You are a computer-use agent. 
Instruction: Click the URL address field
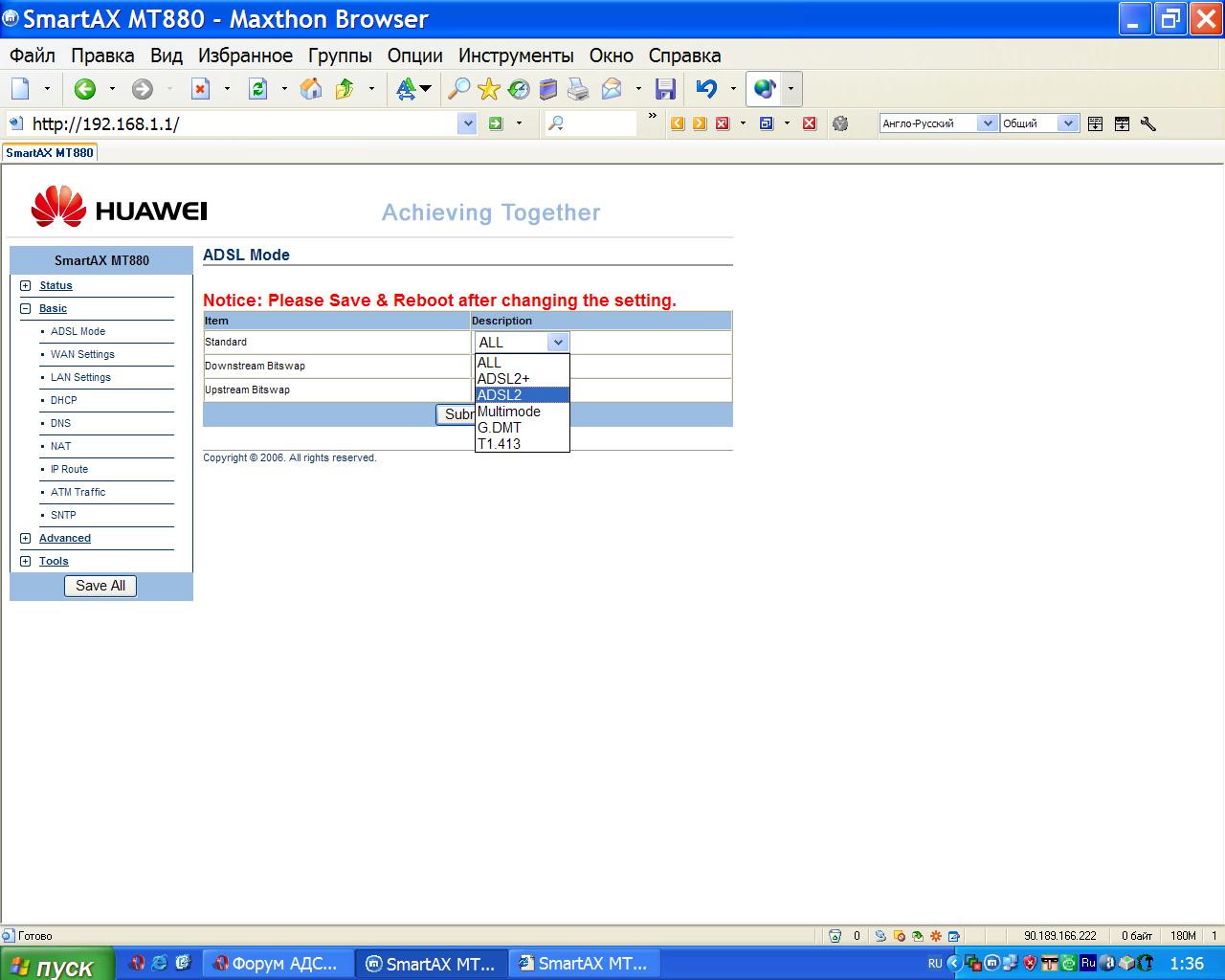click(x=243, y=123)
